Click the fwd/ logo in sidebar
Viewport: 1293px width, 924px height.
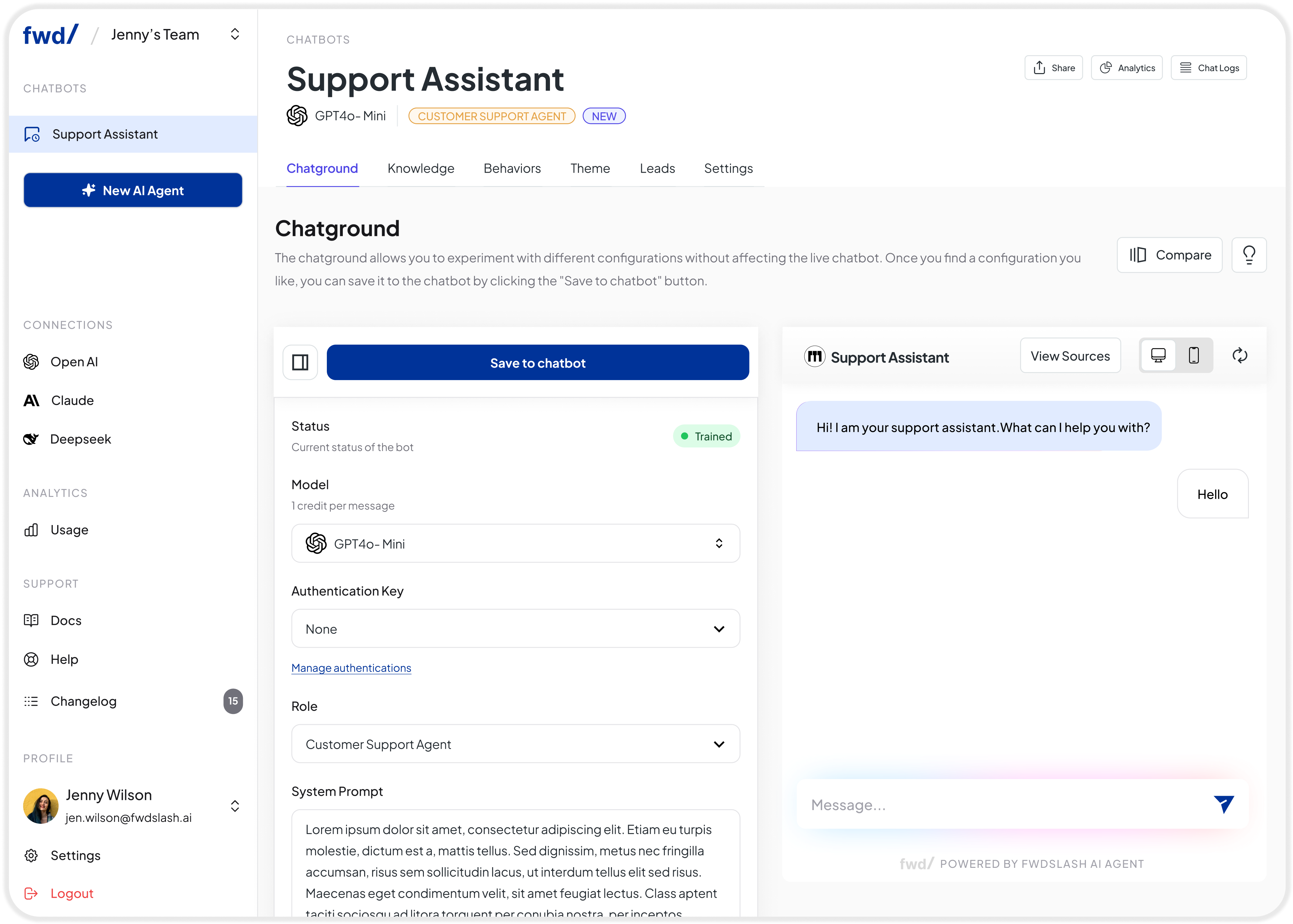click(x=50, y=35)
